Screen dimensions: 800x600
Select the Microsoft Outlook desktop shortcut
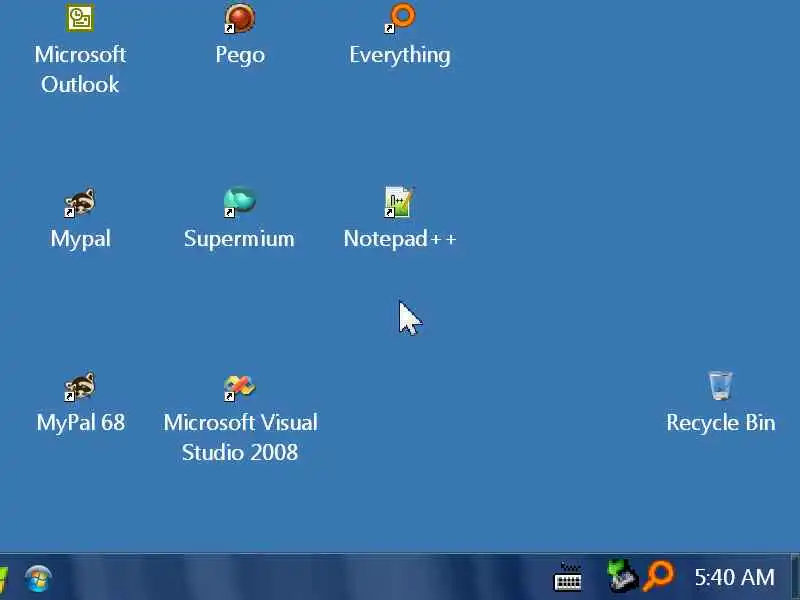pyautogui.click(x=80, y=18)
